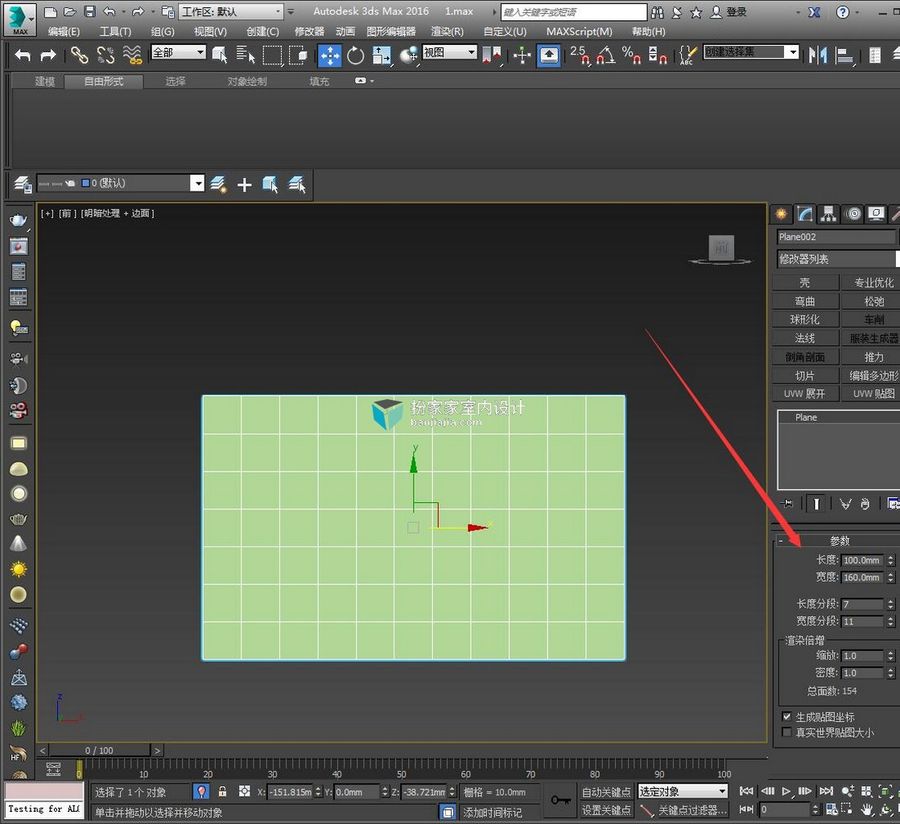Viewport: 900px width, 824px height.
Task: Click the ViewCube front face 前
Action: [x=721, y=248]
